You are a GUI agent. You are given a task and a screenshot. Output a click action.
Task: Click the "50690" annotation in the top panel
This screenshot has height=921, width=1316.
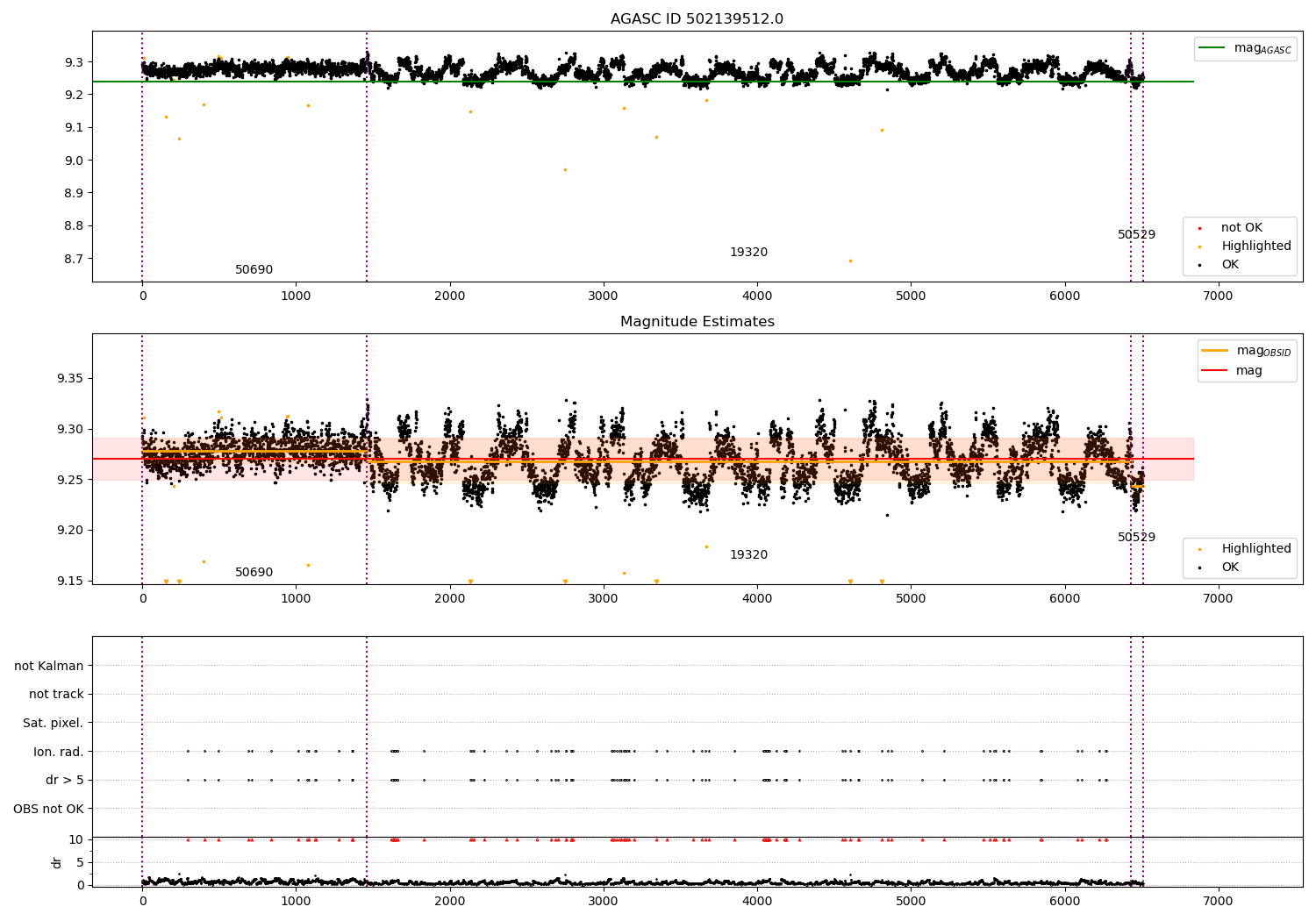click(x=254, y=270)
